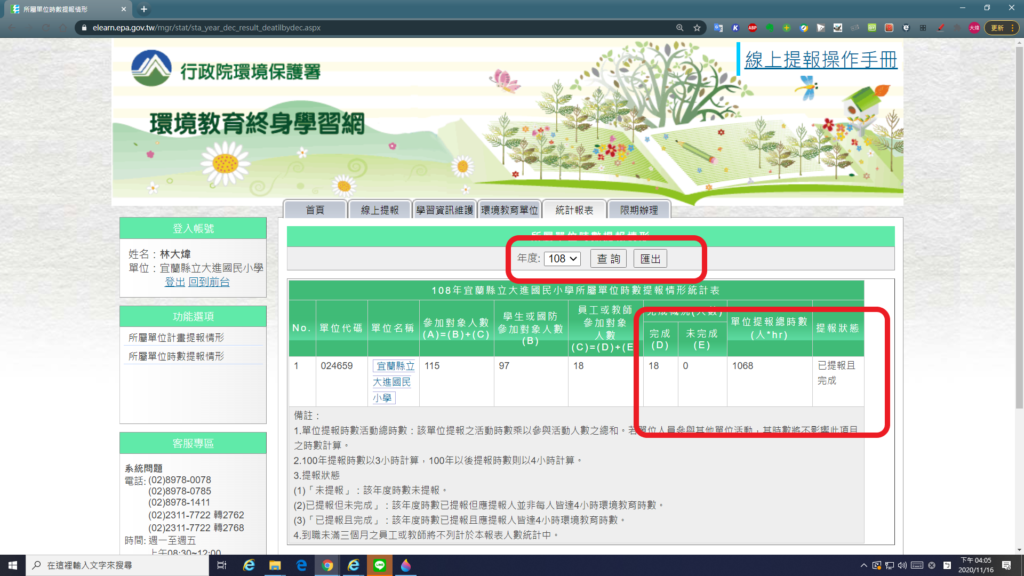This screenshot has height=576, width=1024.
Task: Open the notification center icon
Action: click(1006, 565)
